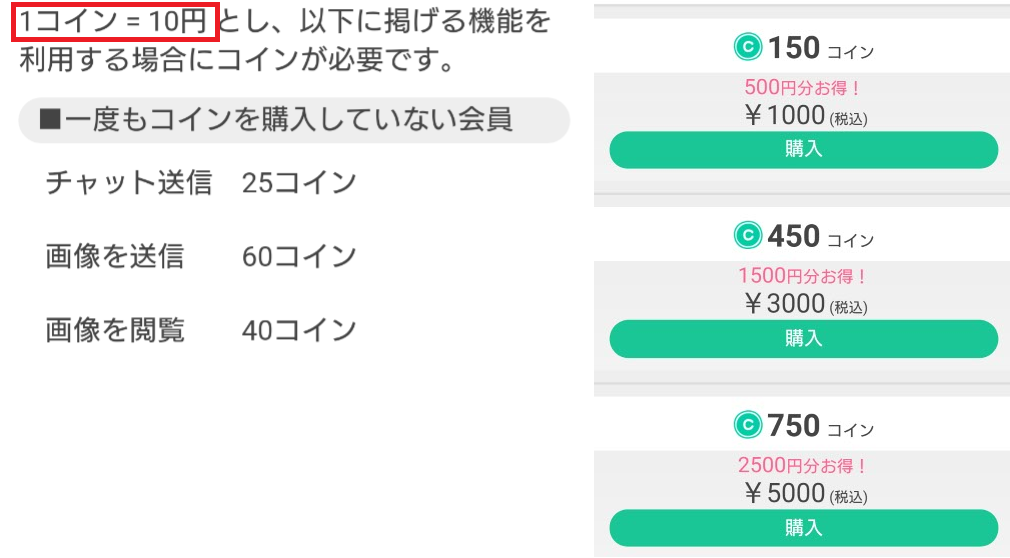This screenshot has width=1010, height=558.
Task: Select the ¥5000 (税込) price
Action: [805, 494]
